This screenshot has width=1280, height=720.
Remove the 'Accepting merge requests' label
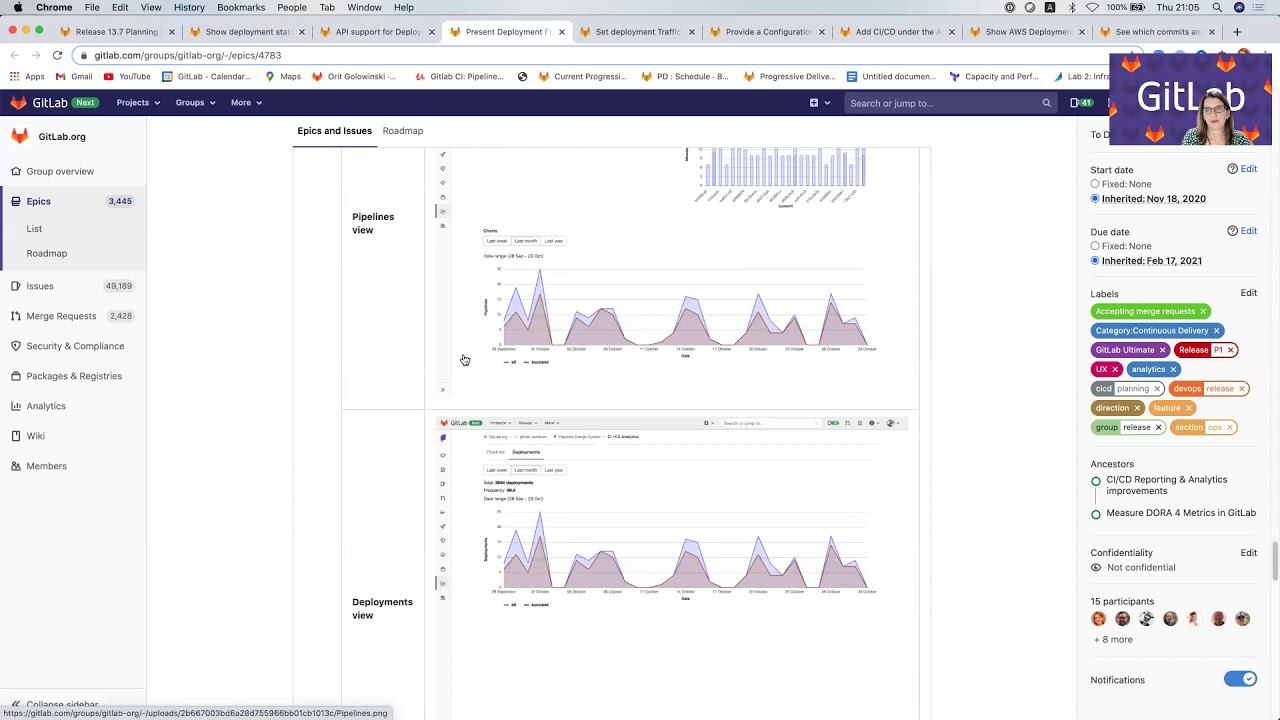pyautogui.click(x=1203, y=311)
